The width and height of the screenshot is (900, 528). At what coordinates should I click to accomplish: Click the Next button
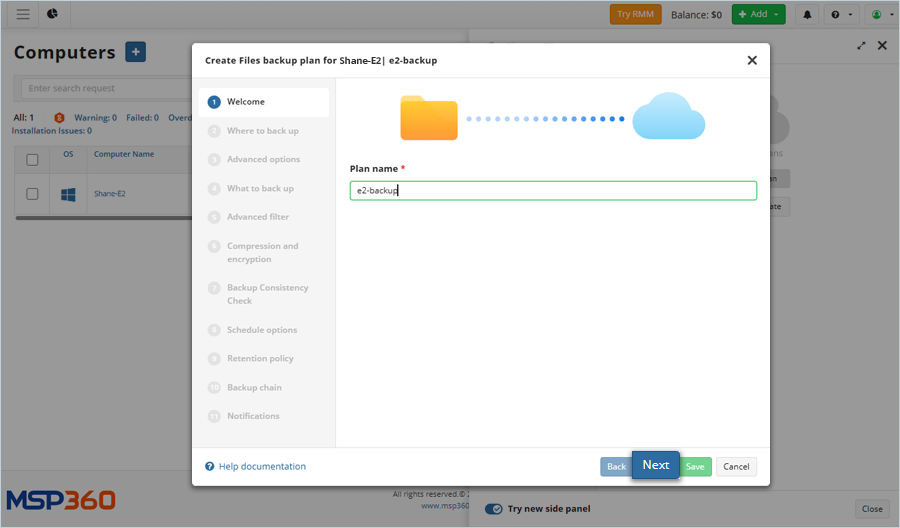[x=655, y=465]
